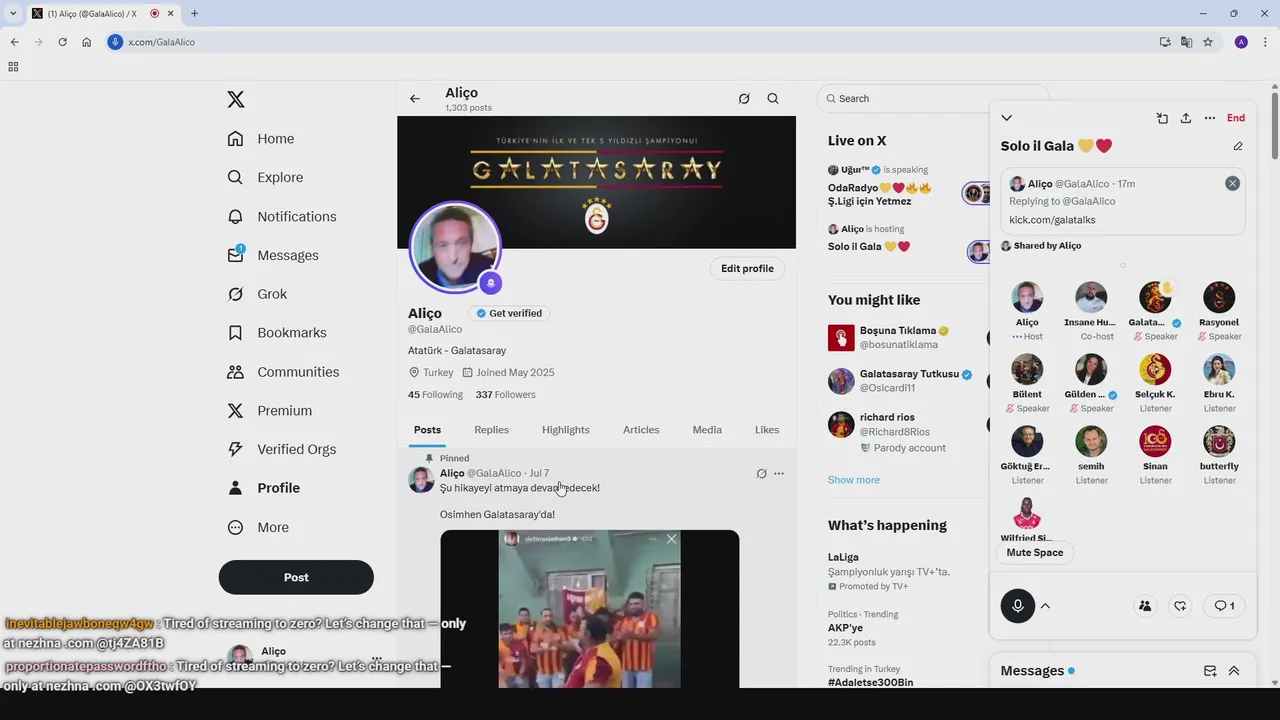Screen dimensions: 1280x720
Task: Switch to the Replies tab
Action: tap(491, 430)
